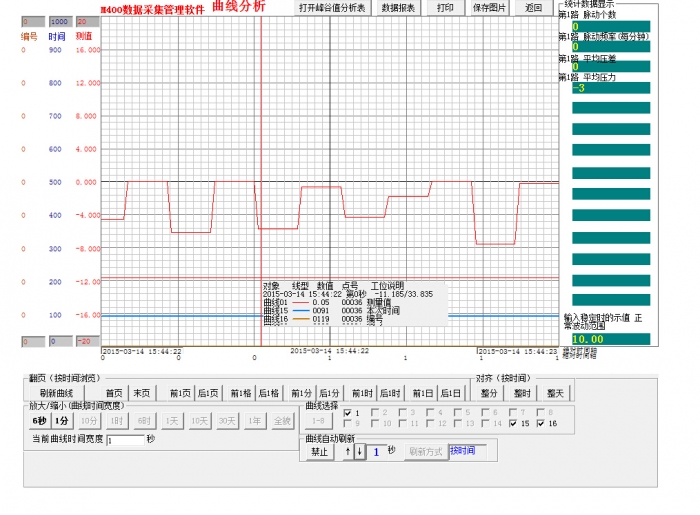Click the 按时间 refresh mode field
This screenshot has width=700, height=515.
pos(468,451)
